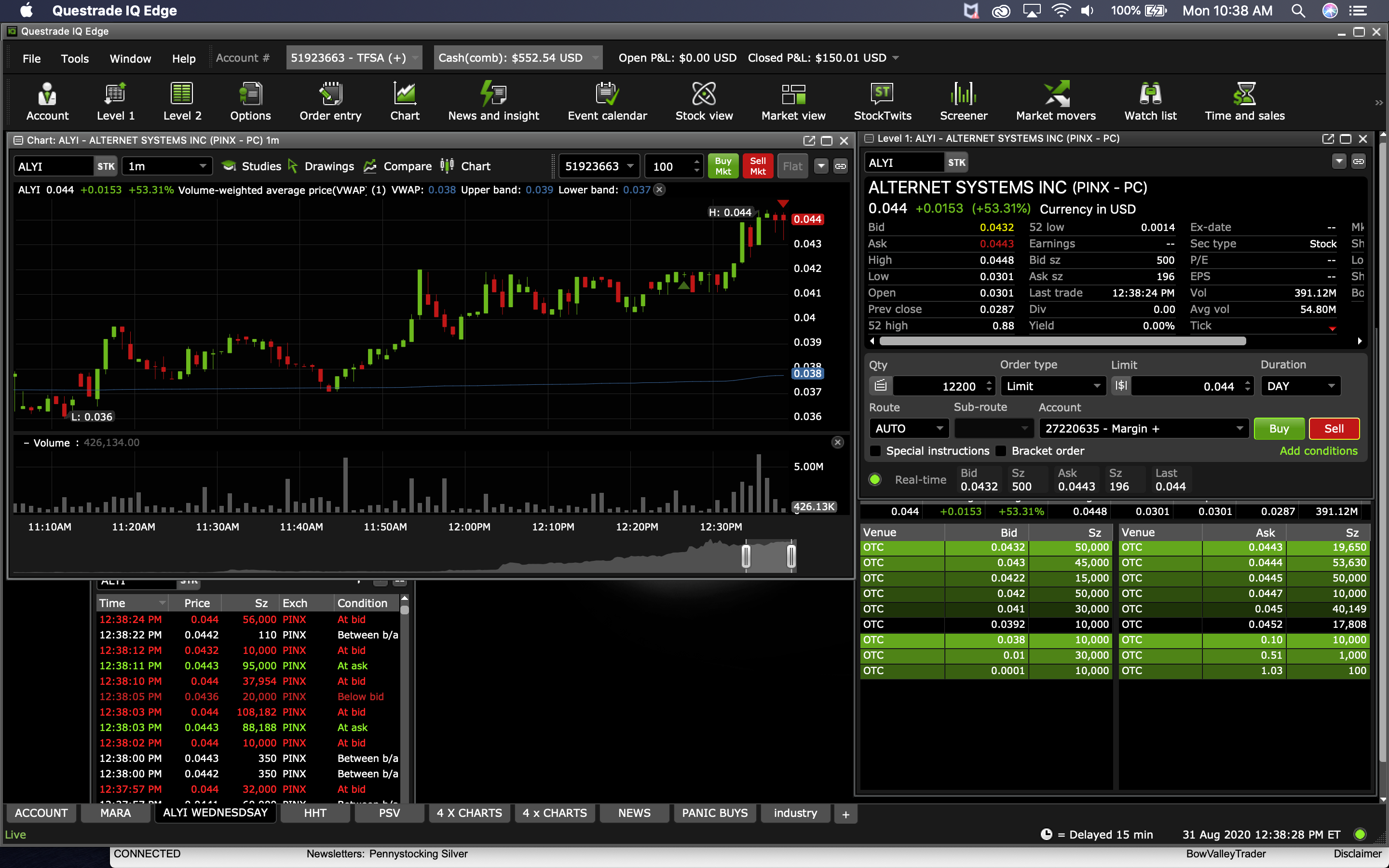
Task: Click the Market movers icon
Action: coord(1055,101)
